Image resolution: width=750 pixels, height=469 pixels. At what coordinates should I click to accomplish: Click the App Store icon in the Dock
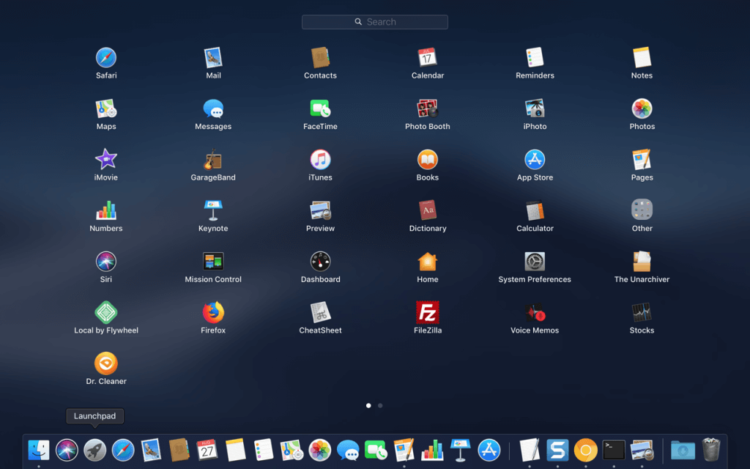coord(489,450)
